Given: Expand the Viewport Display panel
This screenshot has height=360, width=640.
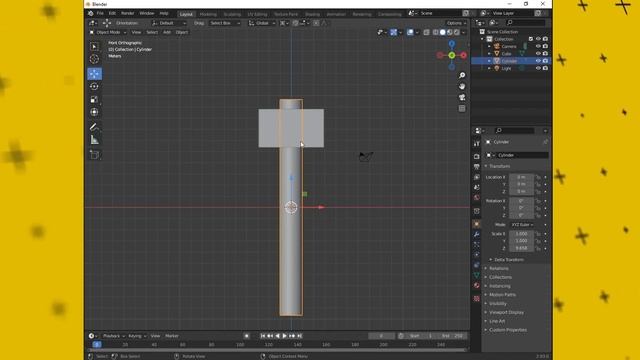Looking at the screenshot, I should click(x=506, y=312).
